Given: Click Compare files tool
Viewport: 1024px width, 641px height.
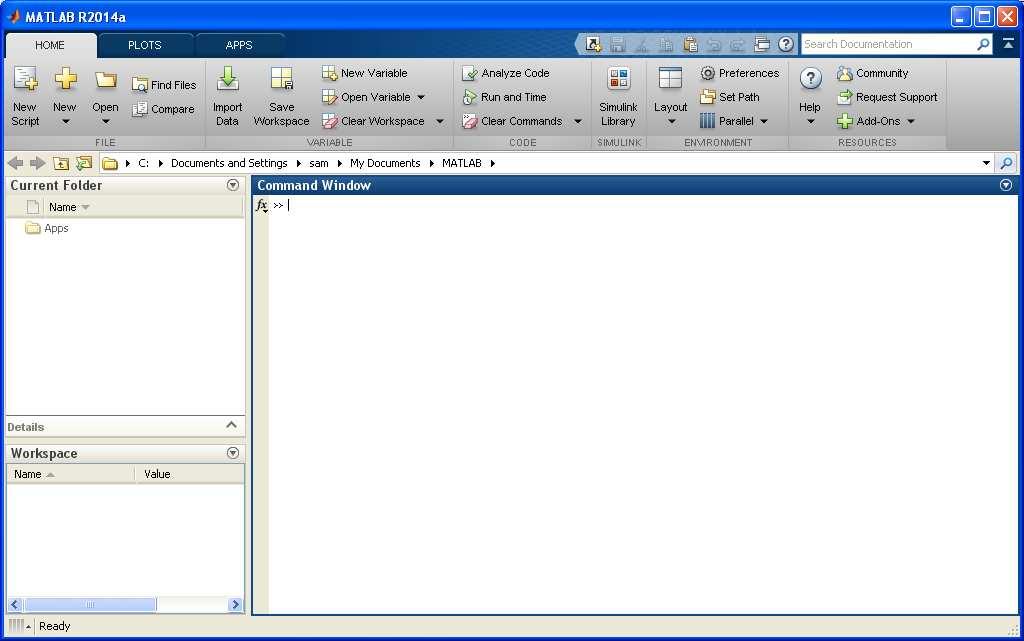Looking at the screenshot, I should pos(163,109).
